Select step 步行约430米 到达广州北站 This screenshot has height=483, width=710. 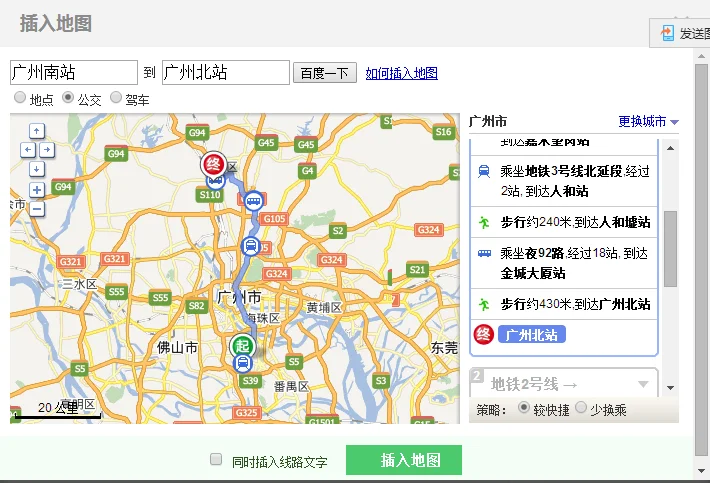click(564, 304)
